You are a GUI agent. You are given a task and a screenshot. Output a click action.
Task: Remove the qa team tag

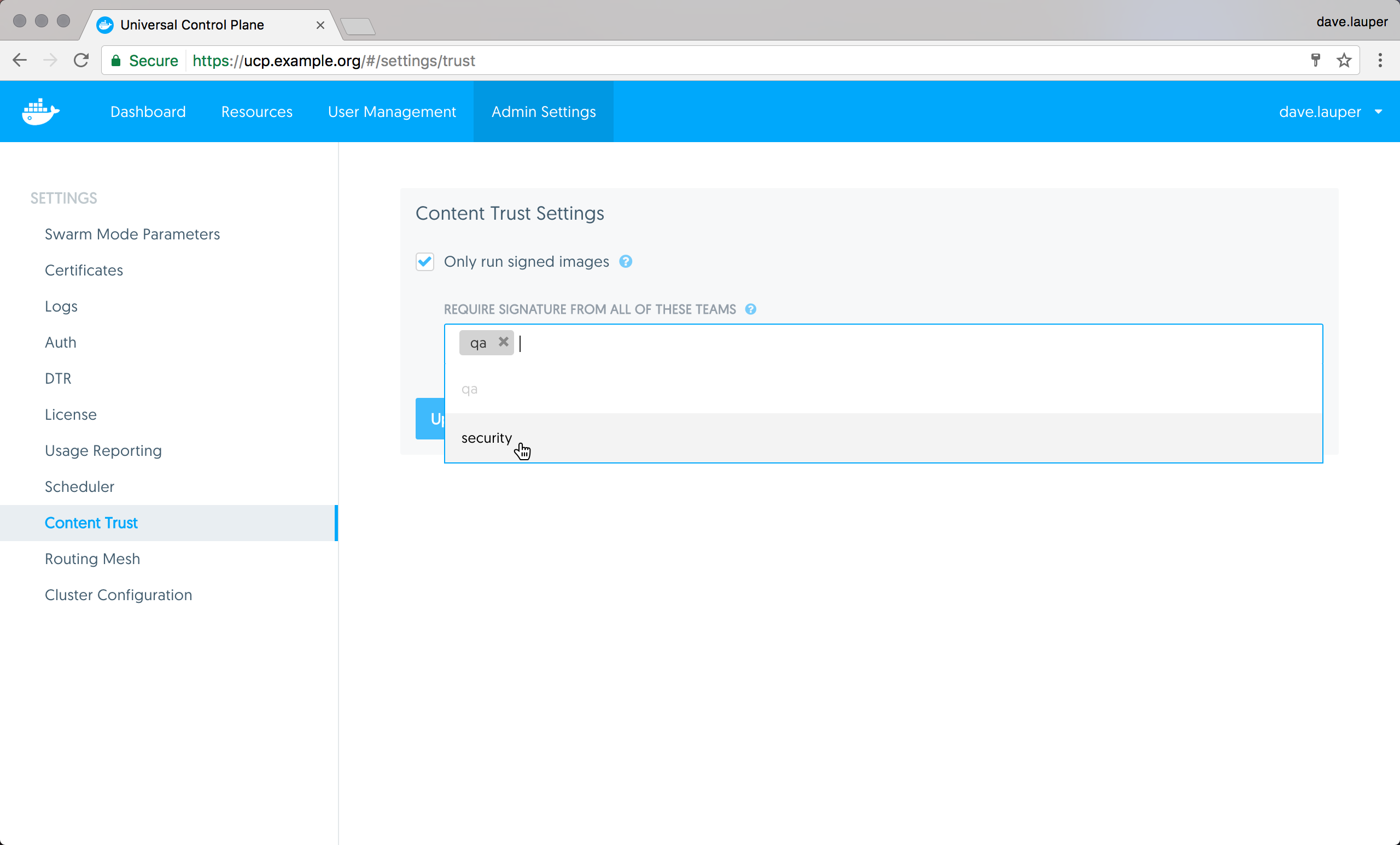(x=503, y=342)
